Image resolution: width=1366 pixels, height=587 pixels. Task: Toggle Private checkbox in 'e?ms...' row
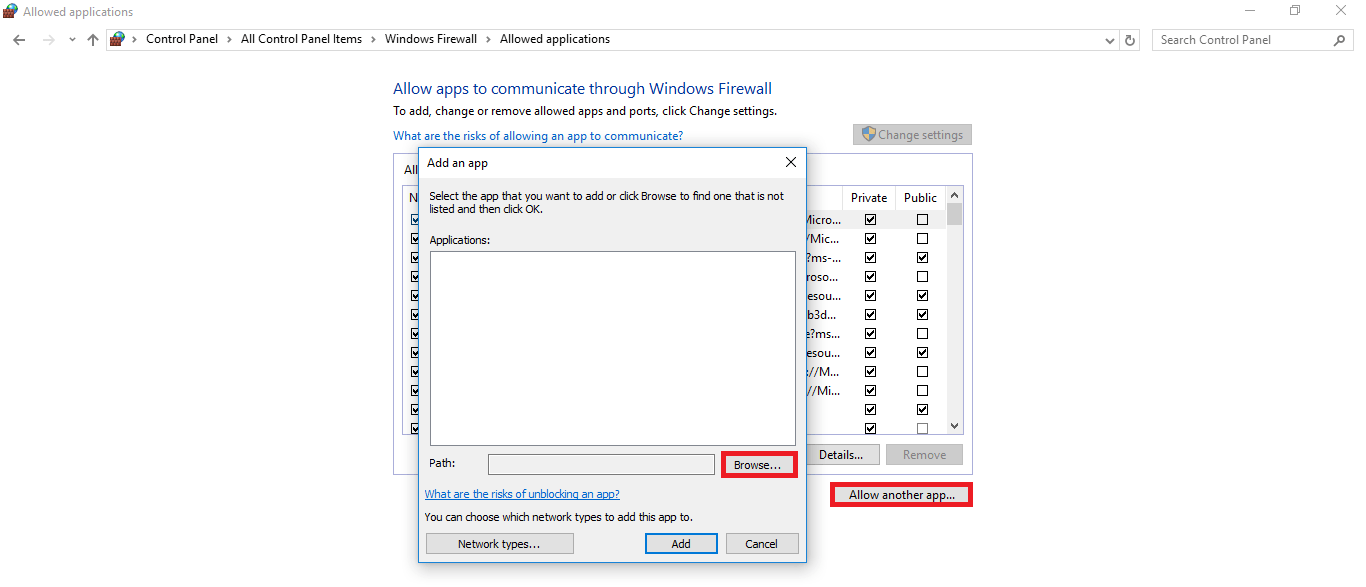point(870,334)
